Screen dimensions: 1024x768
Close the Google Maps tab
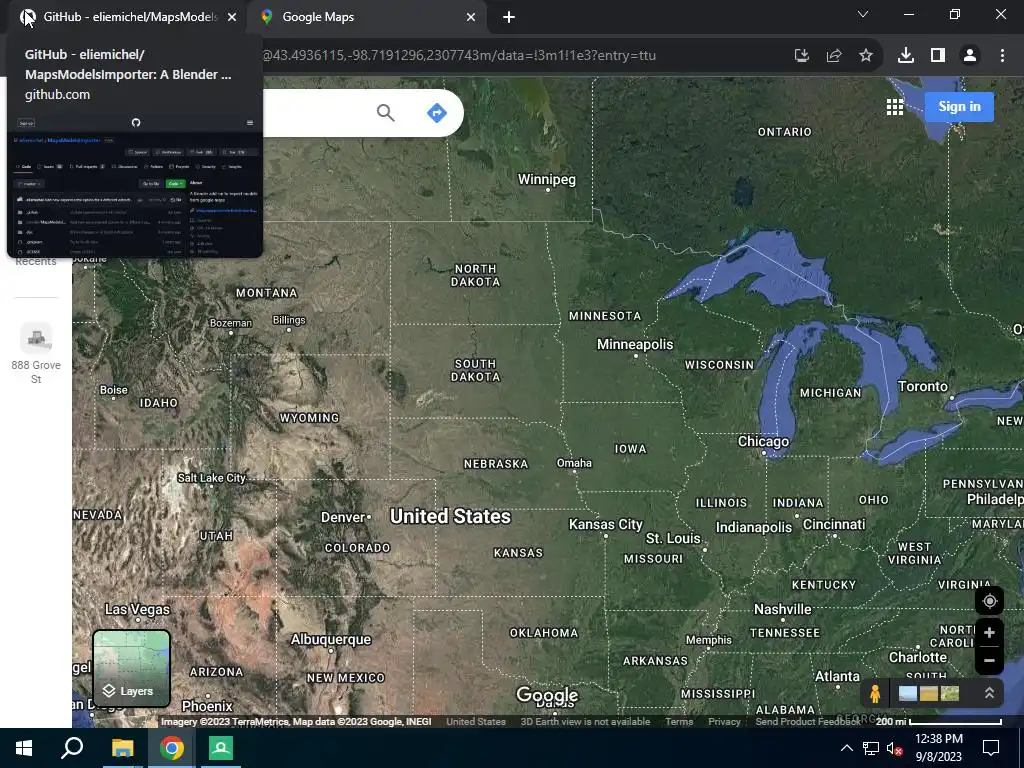pos(471,17)
